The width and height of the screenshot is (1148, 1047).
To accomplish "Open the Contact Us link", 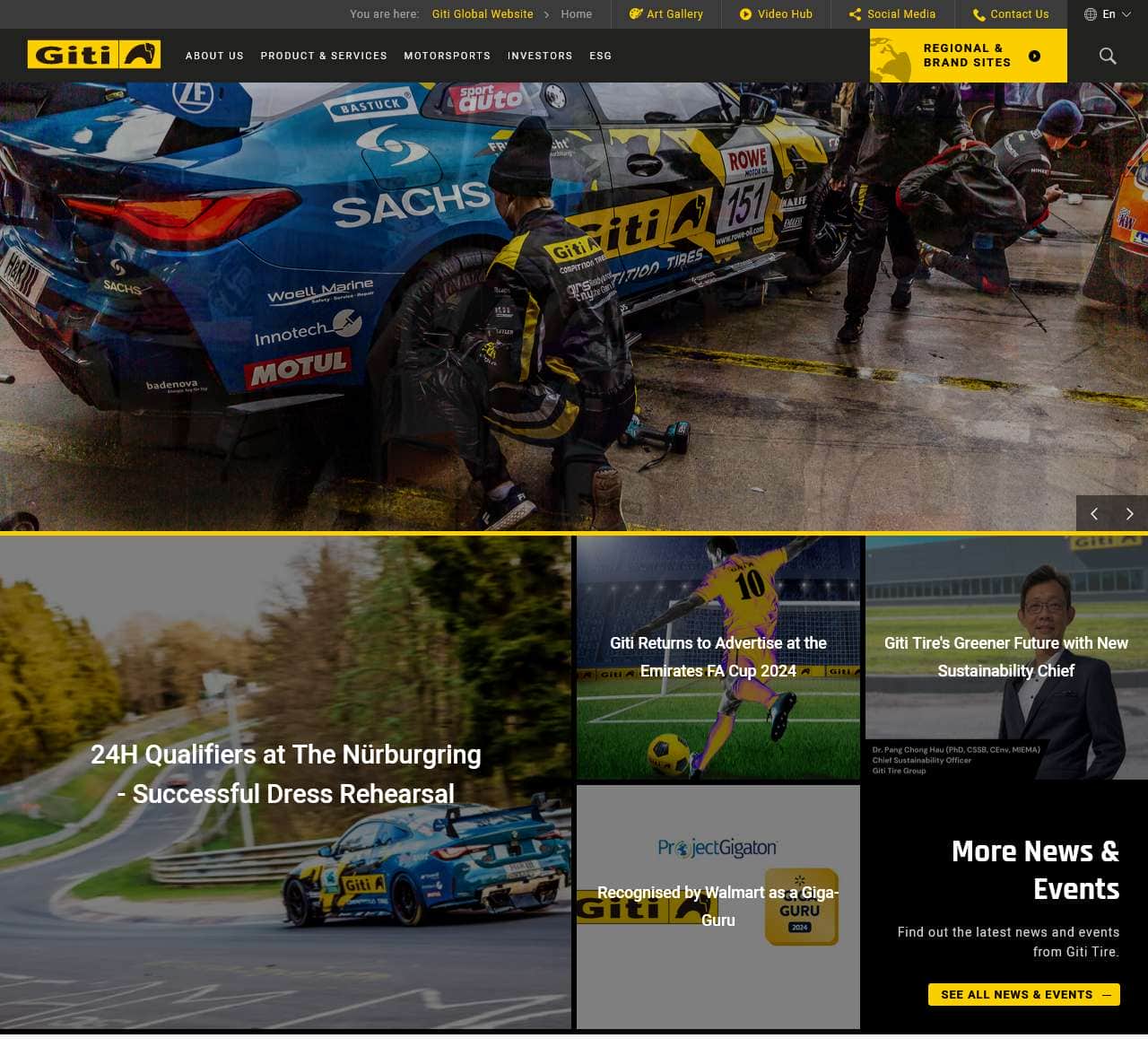I will pos(1011,14).
